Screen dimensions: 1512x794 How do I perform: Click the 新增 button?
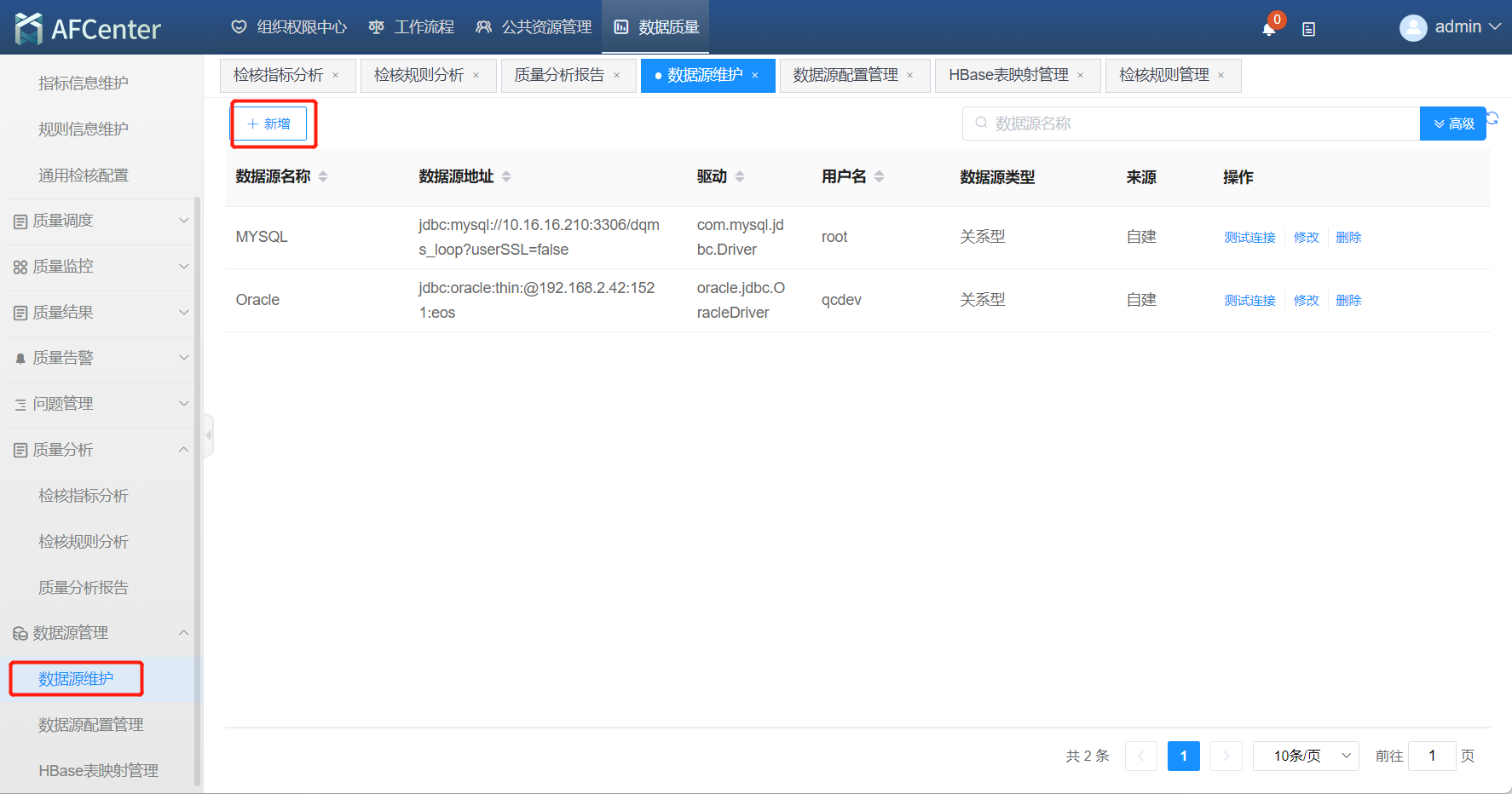click(270, 124)
